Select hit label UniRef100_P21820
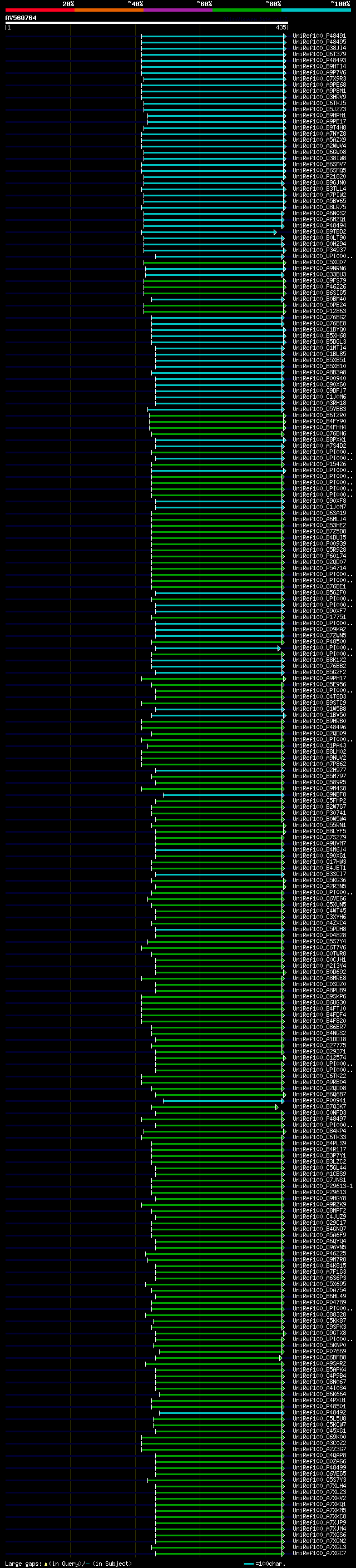The image size is (356, 1568). pos(319,176)
